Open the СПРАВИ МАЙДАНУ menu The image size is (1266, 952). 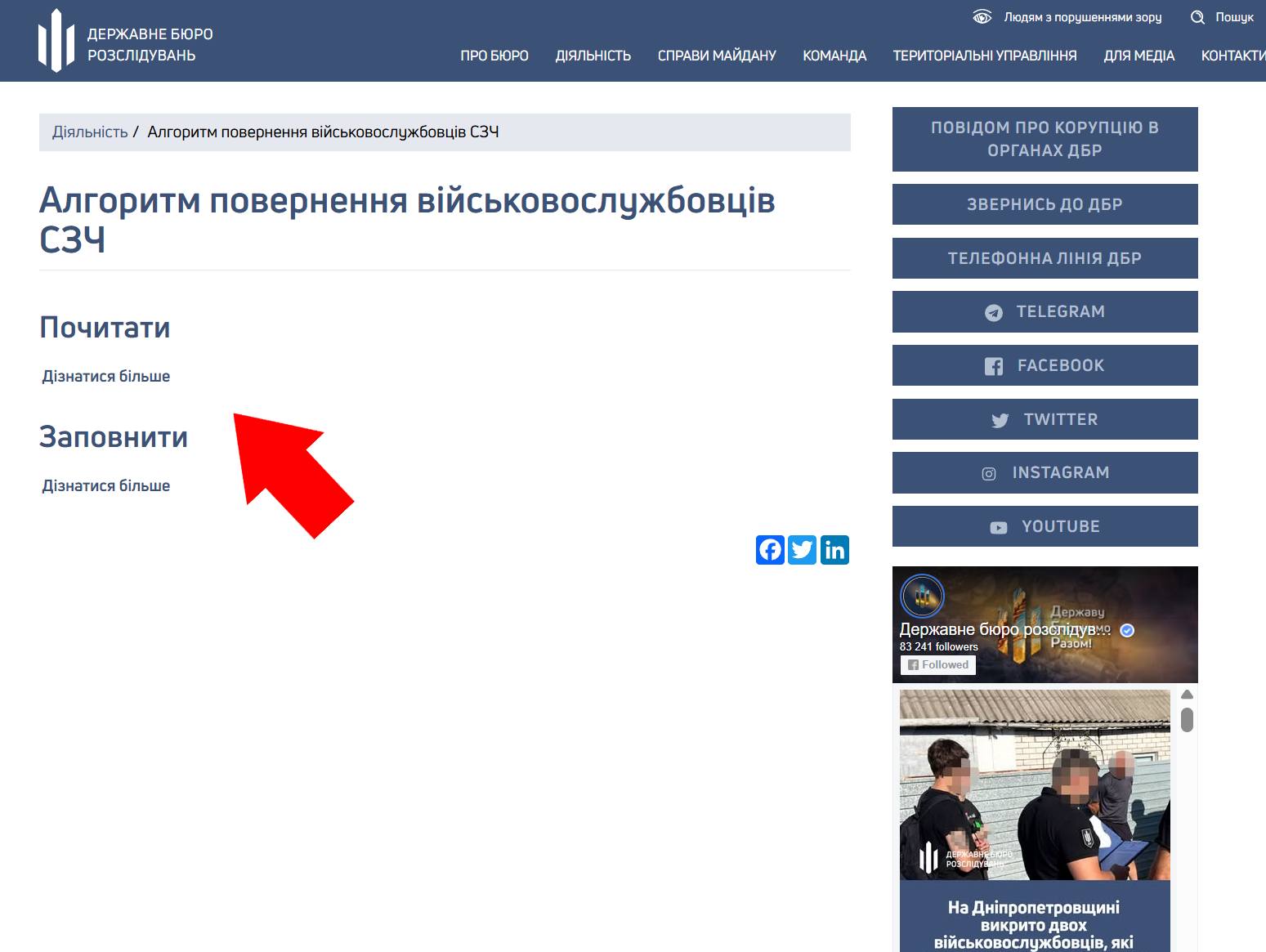pyautogui.click(x=717, y=56)
